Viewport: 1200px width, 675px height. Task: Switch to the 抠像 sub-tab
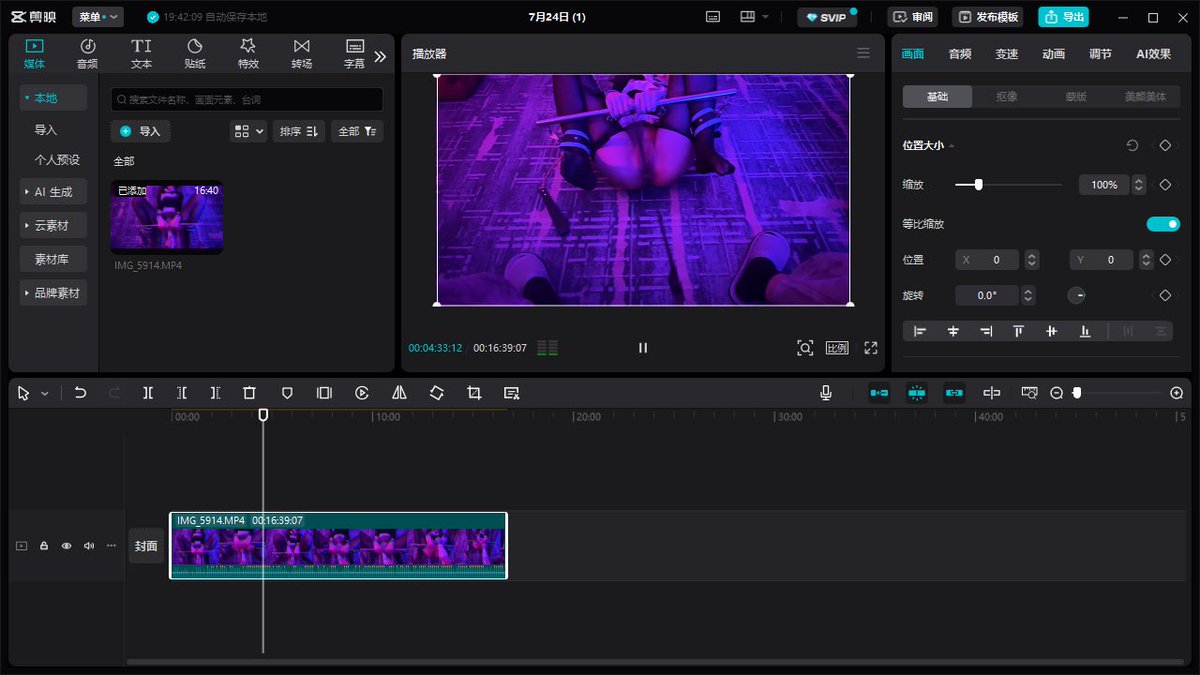coord(1007,97)
